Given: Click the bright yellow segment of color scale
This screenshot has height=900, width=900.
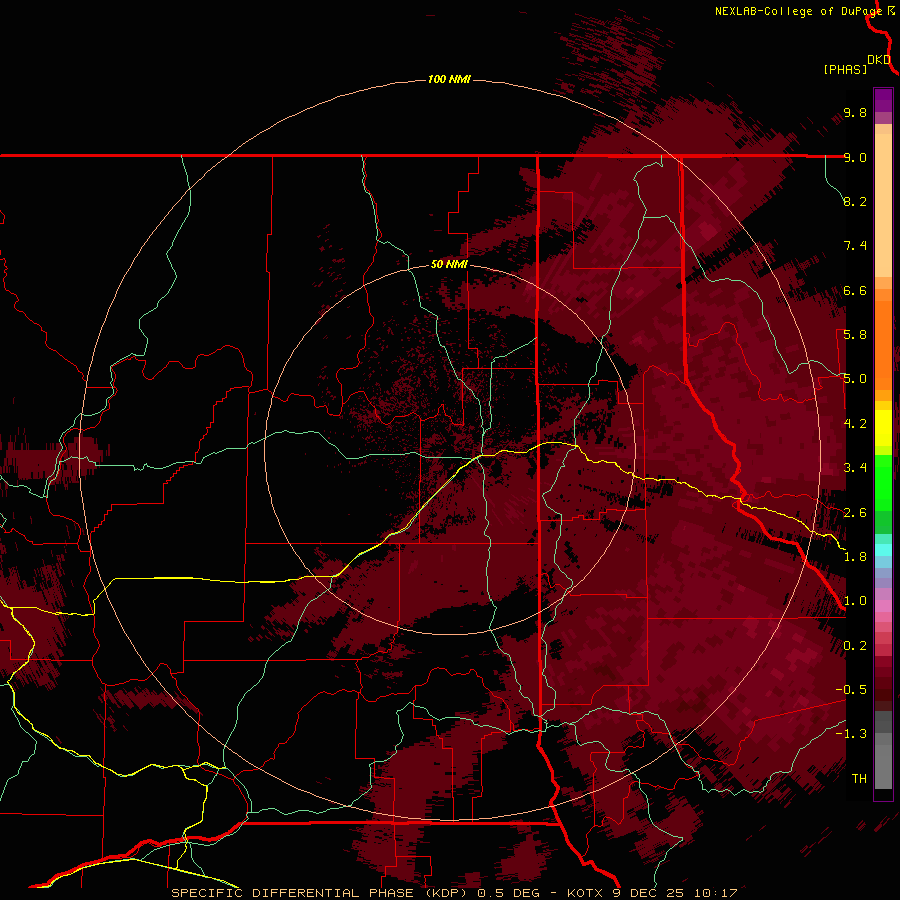Looking at the screenshot, I should click(x=883, y=428).
